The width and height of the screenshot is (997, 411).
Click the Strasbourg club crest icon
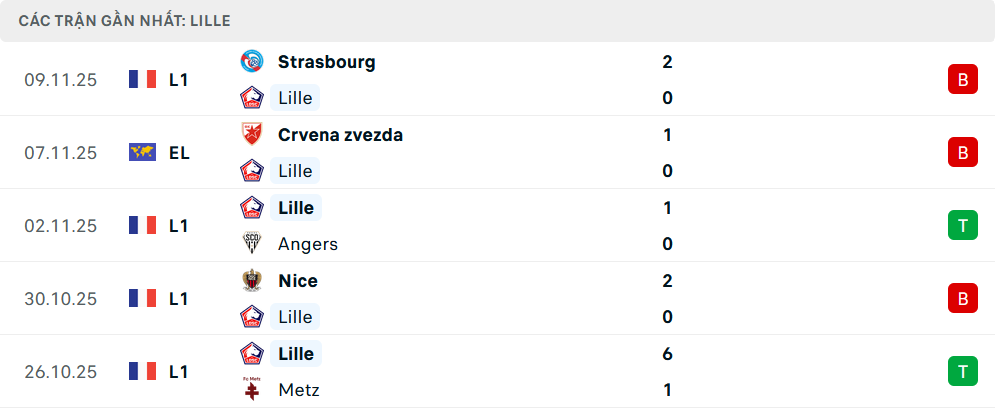[x=250, y=62]
